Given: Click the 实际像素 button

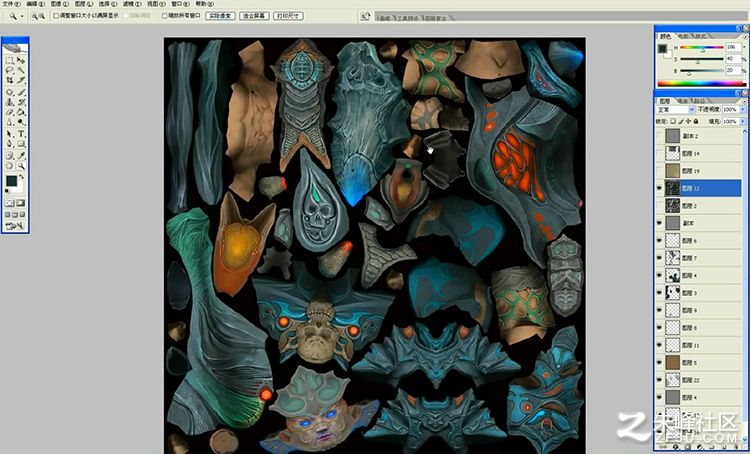Looking at the screenshot, I should [x=221, y=16].
